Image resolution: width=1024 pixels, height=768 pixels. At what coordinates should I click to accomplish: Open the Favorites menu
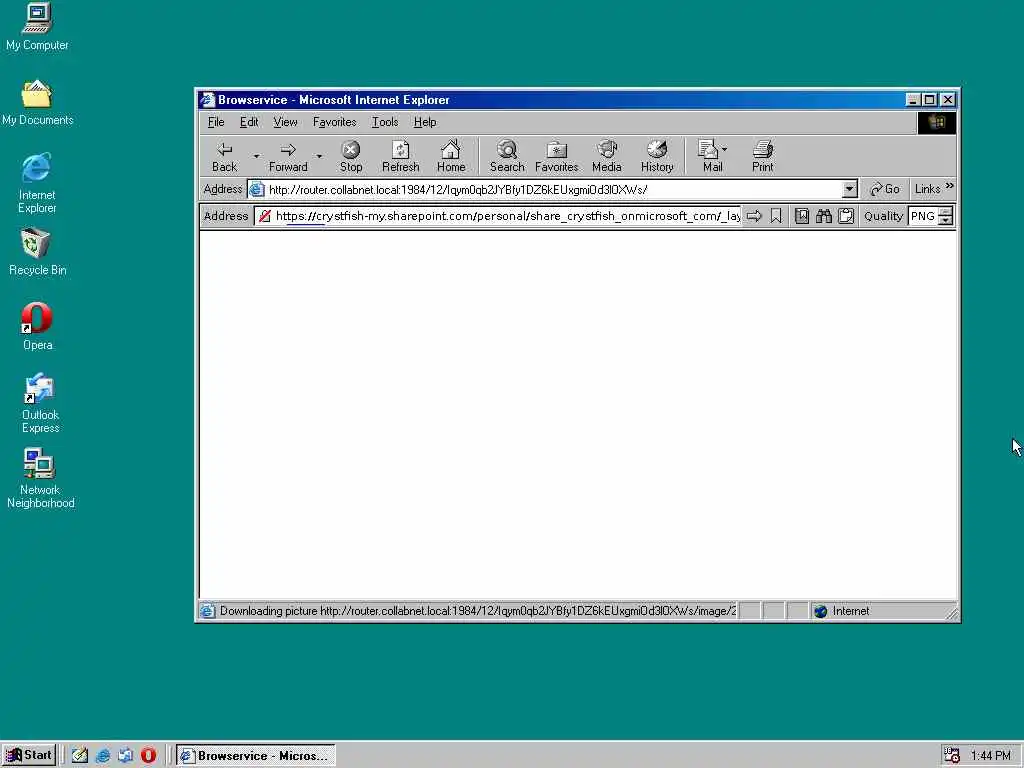[x=334, y=122]
